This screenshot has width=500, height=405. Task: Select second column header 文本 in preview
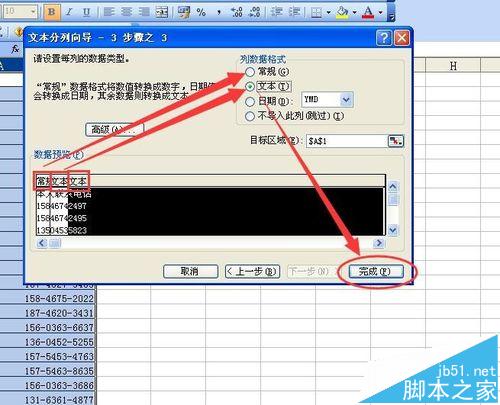pos(59,181)
